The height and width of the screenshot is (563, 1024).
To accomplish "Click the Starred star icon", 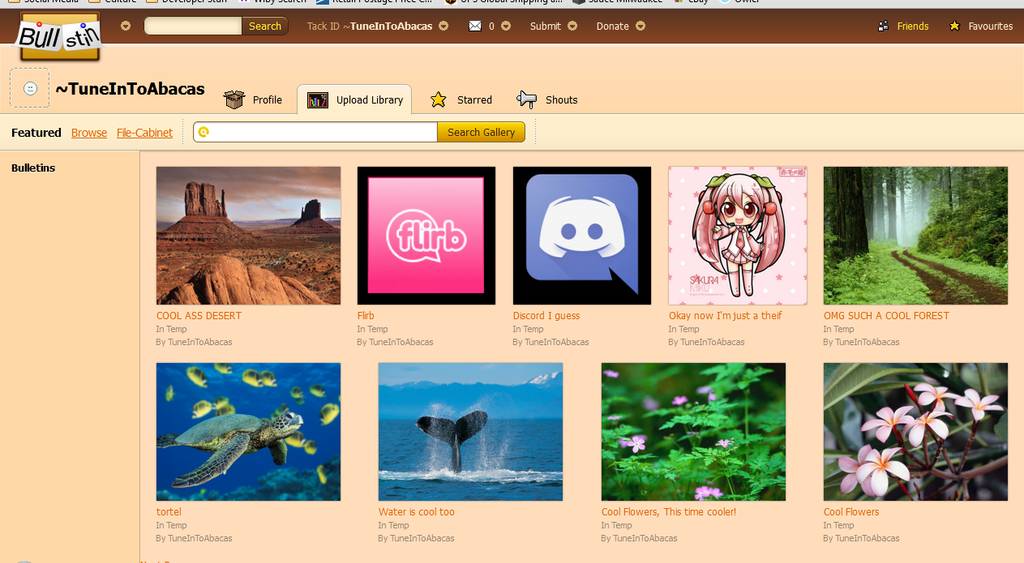I will tap(438, 99).
